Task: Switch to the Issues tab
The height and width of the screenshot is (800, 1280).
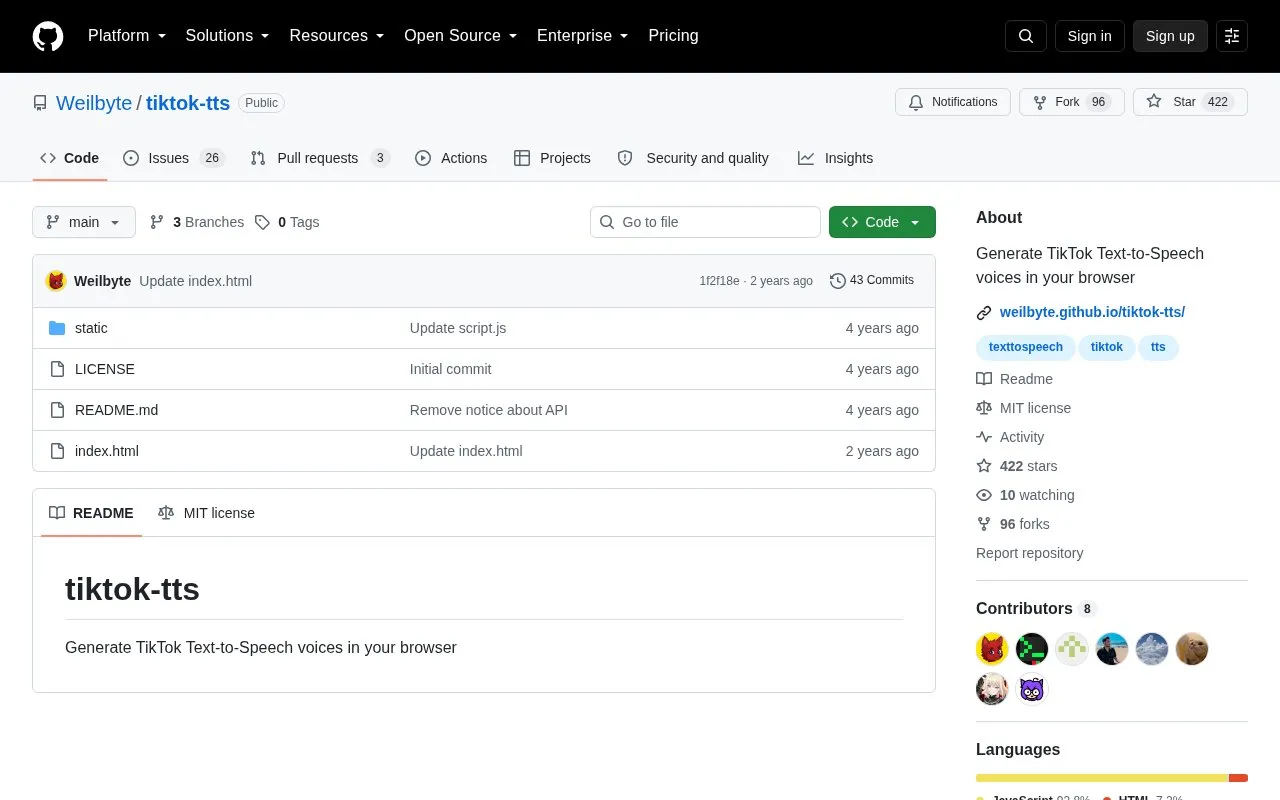Action: pyautogui.click(x=174, y=158)
